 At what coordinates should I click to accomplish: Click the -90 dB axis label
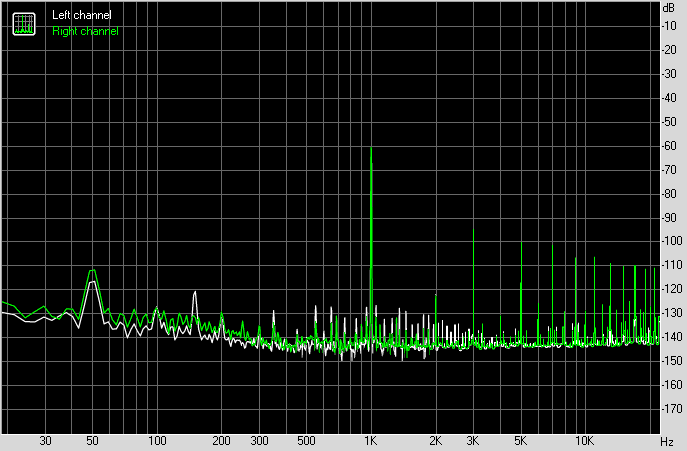coord(669,217)
